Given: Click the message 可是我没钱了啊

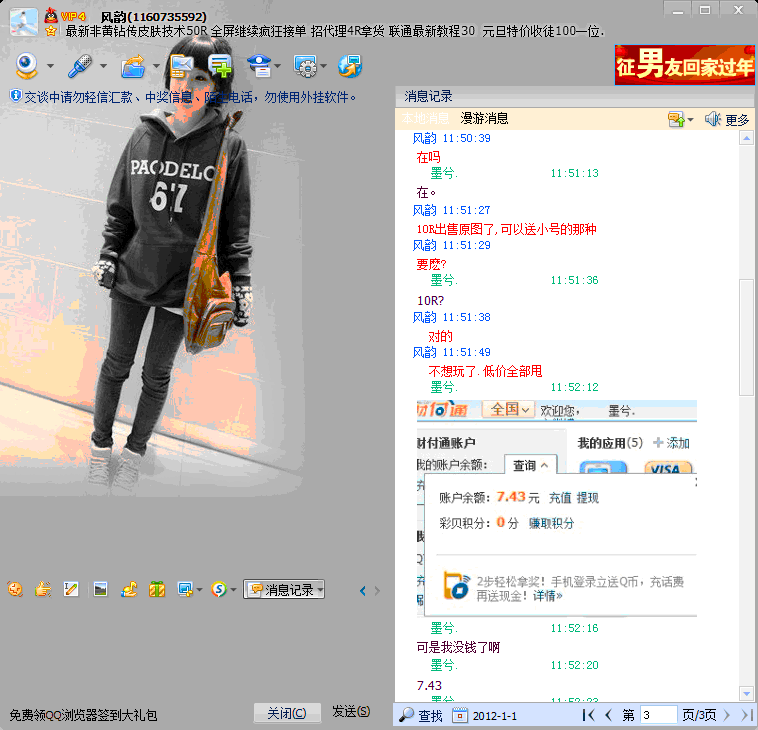Looking at the screenshot, I should coord(458,647).
